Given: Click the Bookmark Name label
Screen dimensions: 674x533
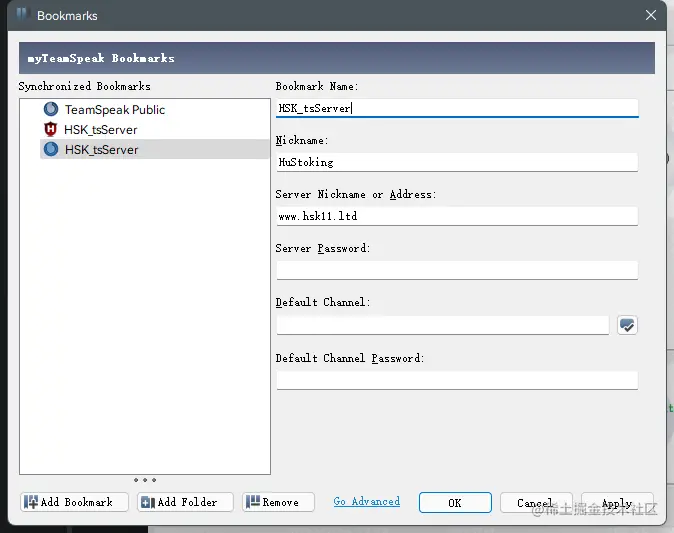Looking at the screenshot, I should pyautogui.click(x=317, y=86).
